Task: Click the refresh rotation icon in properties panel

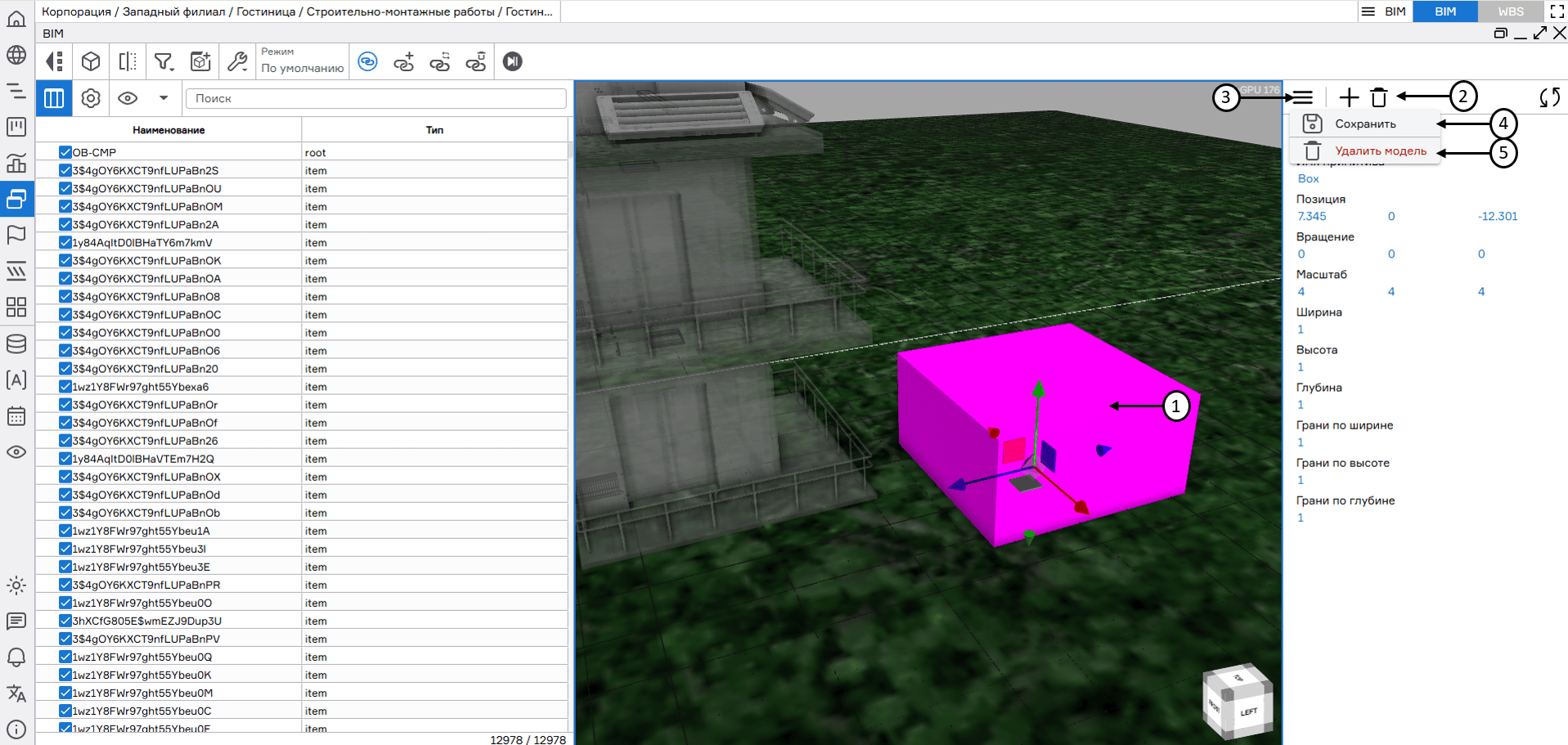Action: [x=1549, y=97]
